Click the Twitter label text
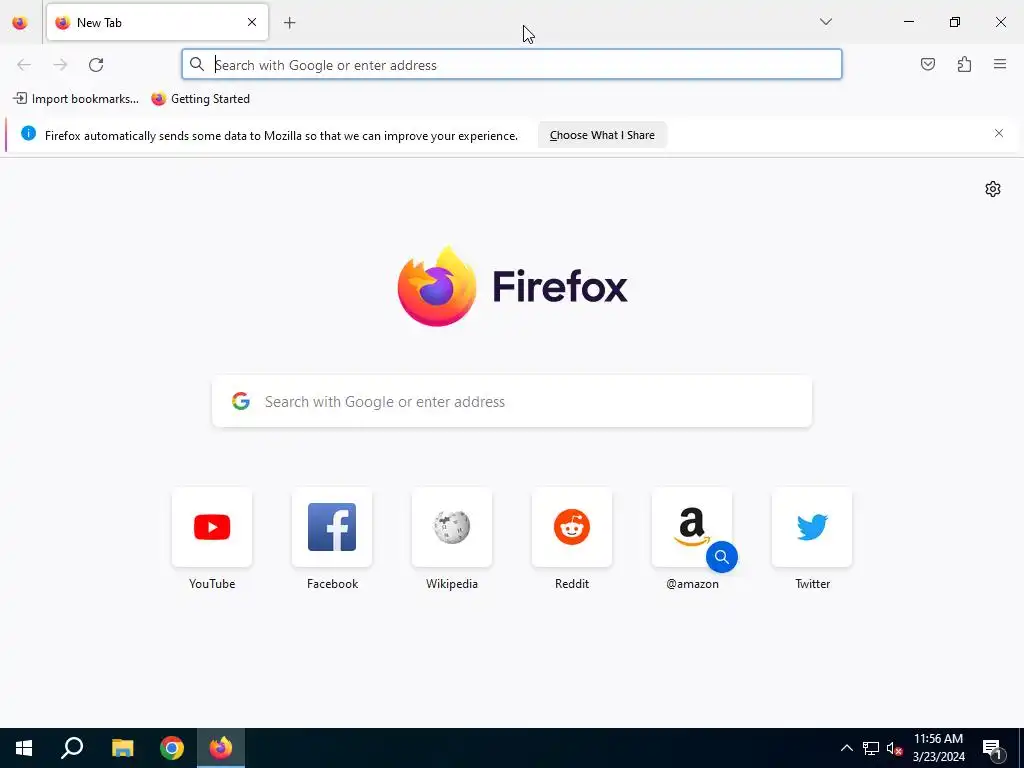This screenshot has width=1024, height=768. point(812,584)
